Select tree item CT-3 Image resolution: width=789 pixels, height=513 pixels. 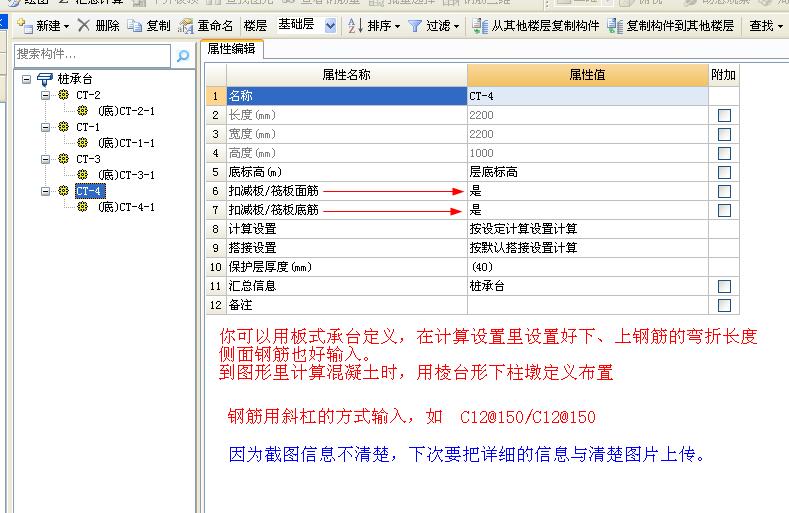[88, 159]
